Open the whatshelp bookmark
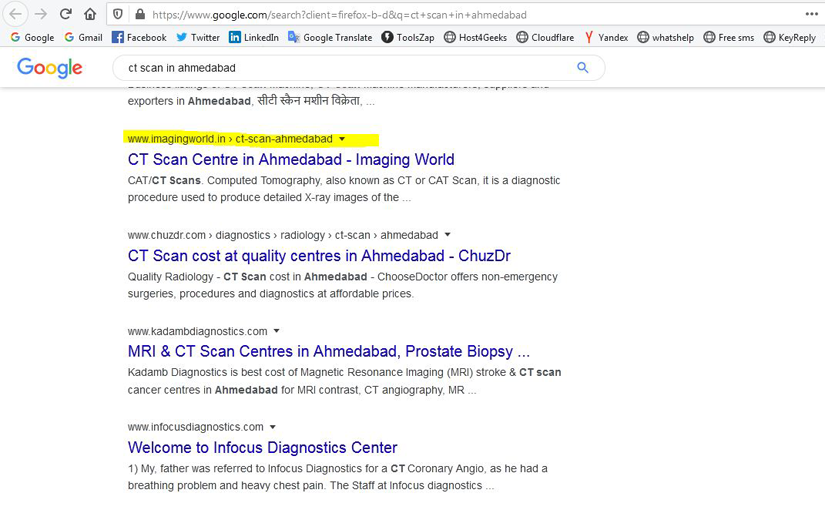Screen dimensions: 825x525 point(666,37)
